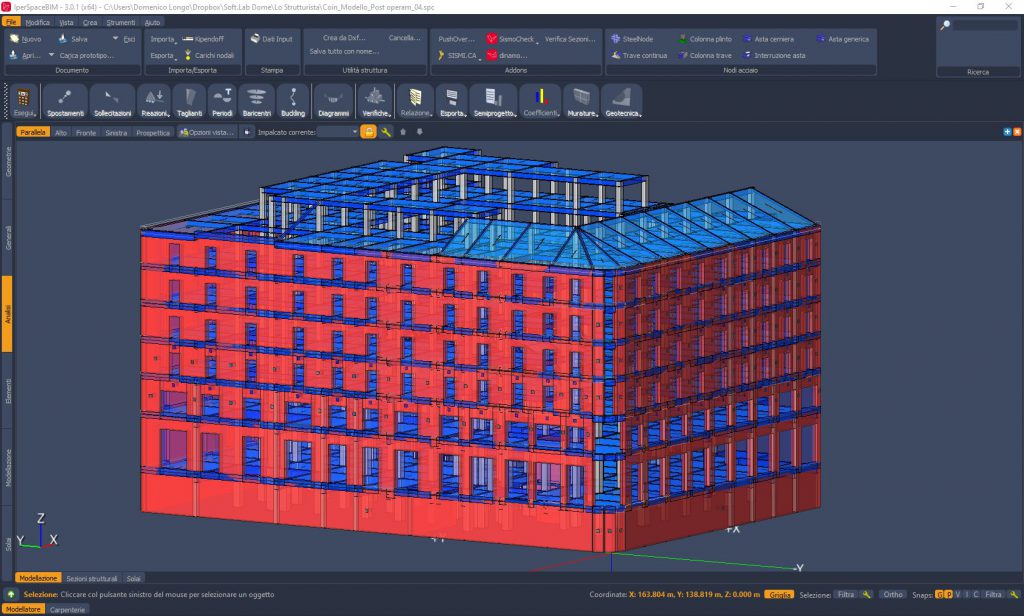
Task: Click the Prospettica view button
Action: (153, 132)
